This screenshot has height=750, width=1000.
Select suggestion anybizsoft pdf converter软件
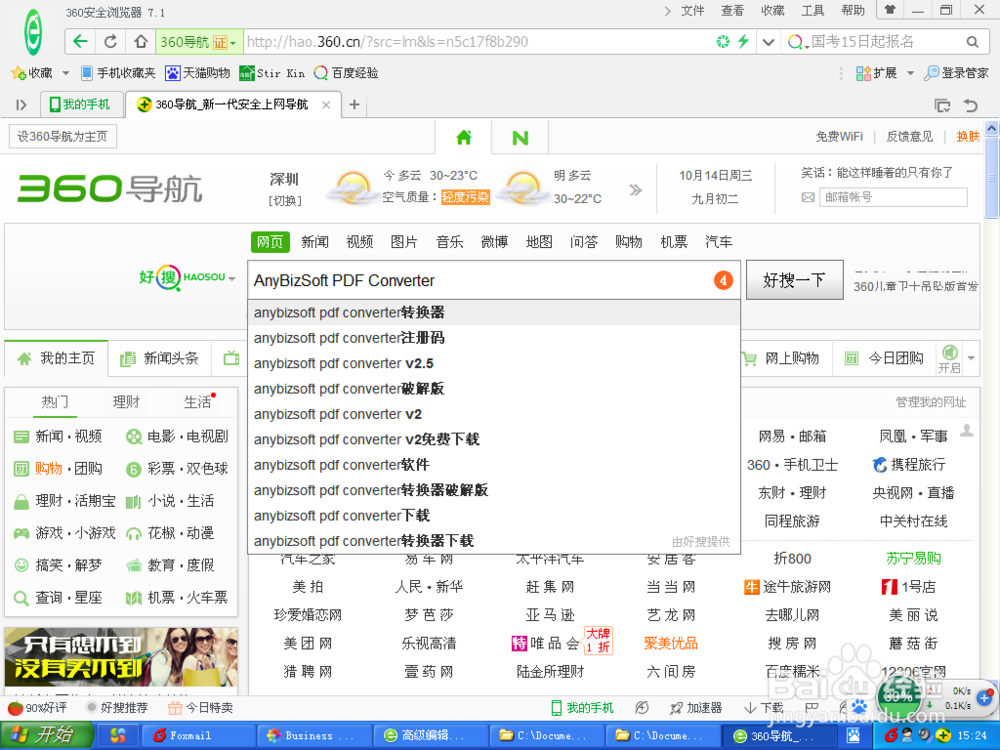(494, 465)
